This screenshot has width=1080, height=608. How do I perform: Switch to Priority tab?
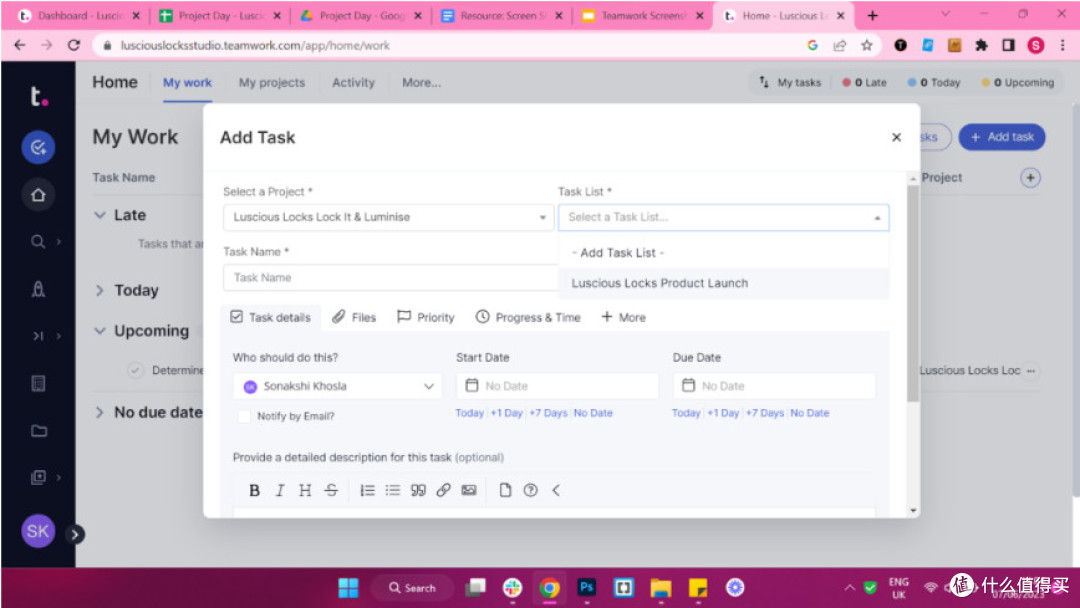pyautogui.click(x=426, y=317)
